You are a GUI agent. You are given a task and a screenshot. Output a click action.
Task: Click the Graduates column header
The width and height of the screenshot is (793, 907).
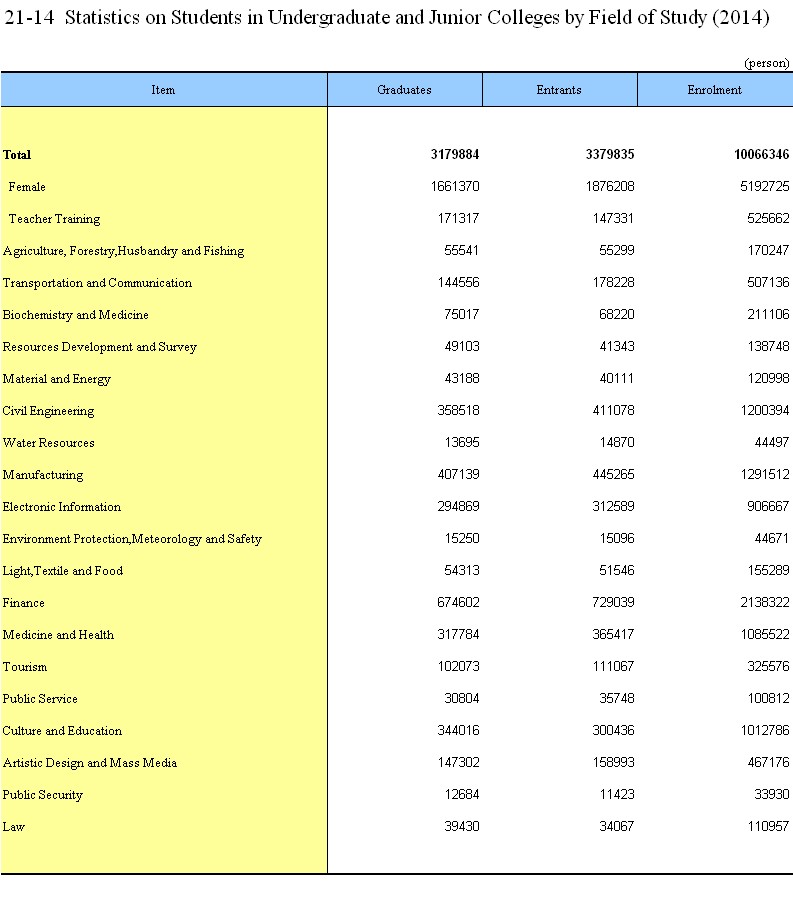point(404,90)
